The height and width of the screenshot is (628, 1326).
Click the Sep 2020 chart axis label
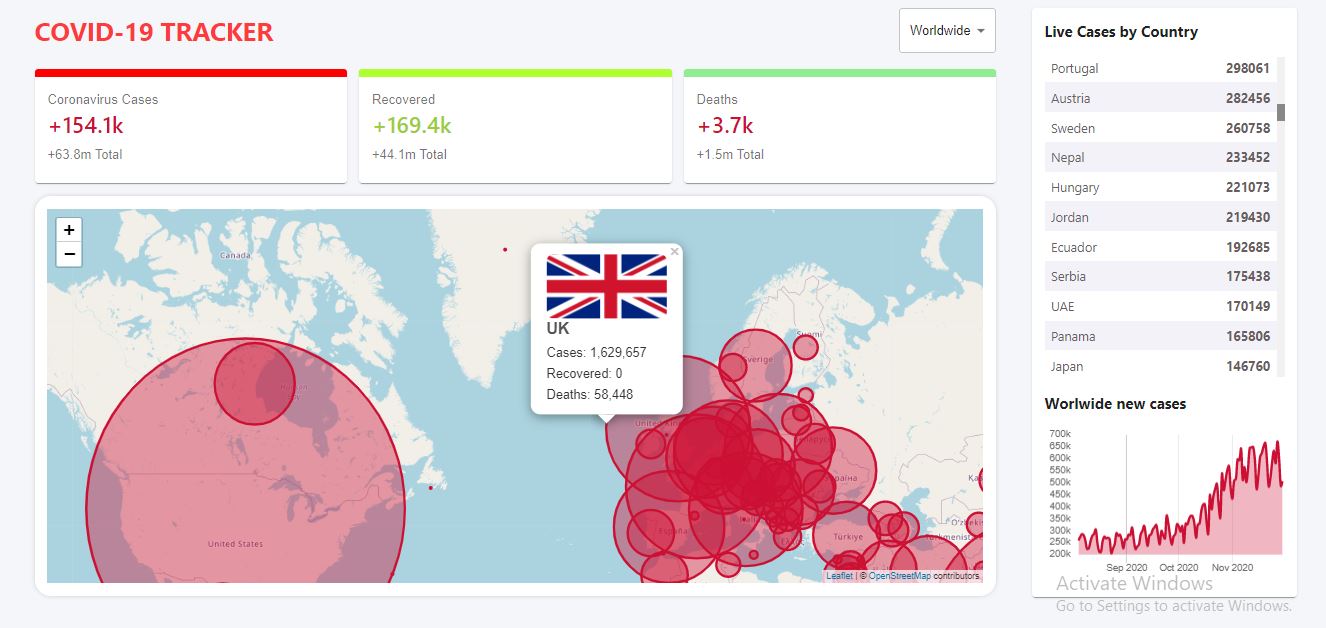click(x=1127, y=567)
